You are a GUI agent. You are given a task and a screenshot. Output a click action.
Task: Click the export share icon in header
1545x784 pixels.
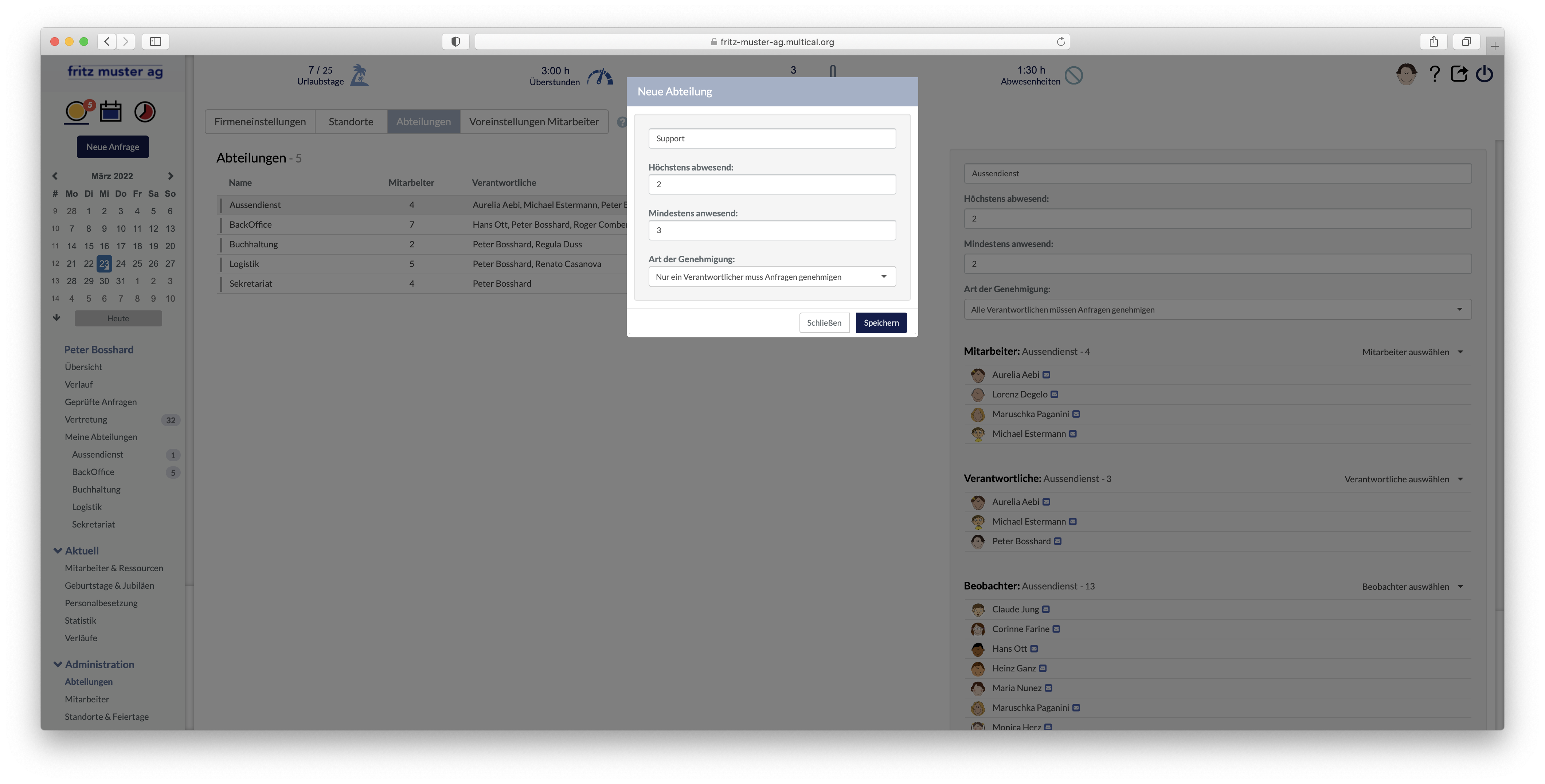click(x=1459, y=74)
